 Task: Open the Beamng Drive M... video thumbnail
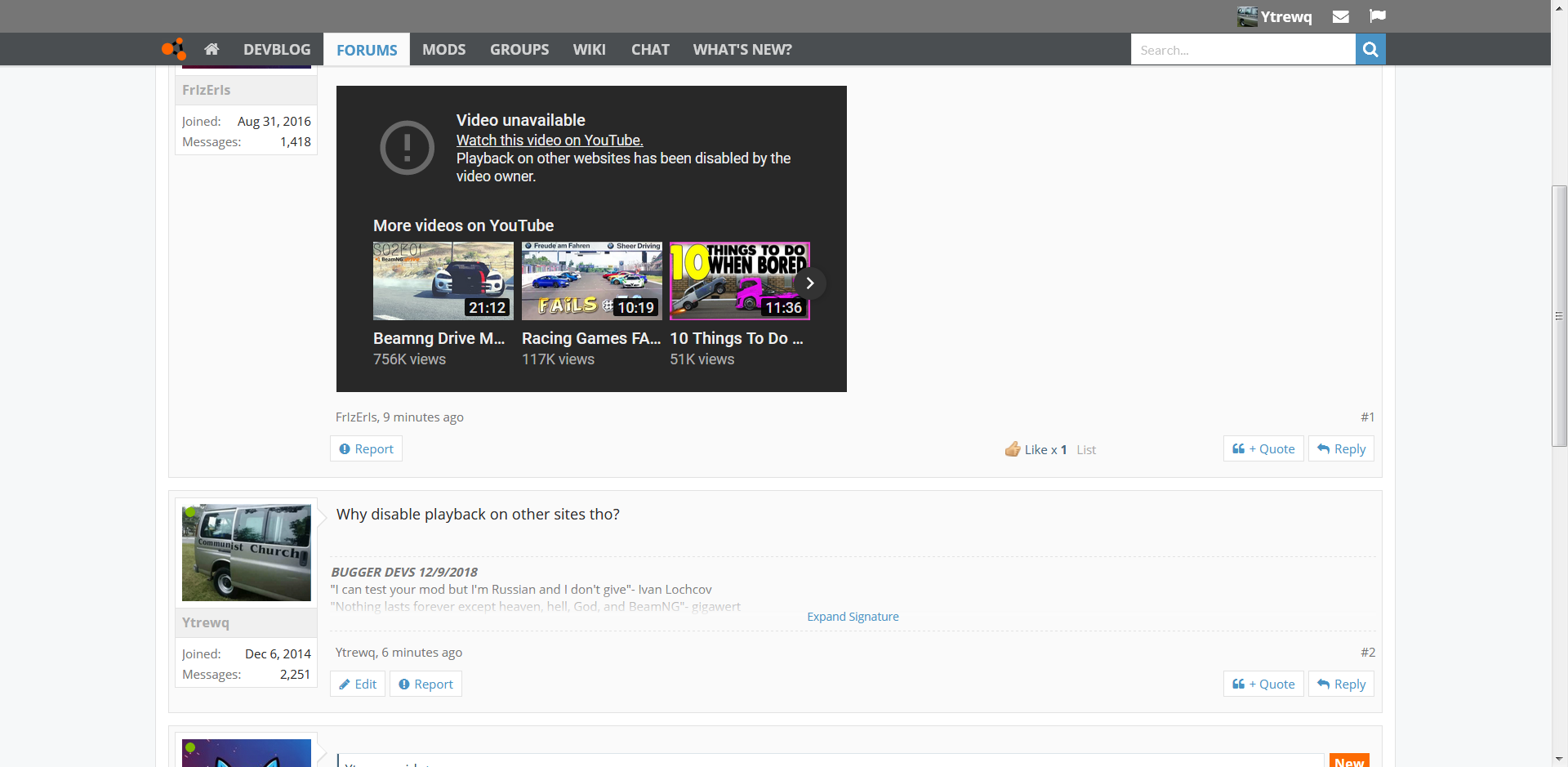pyautogui.click(x=443, y=280)
